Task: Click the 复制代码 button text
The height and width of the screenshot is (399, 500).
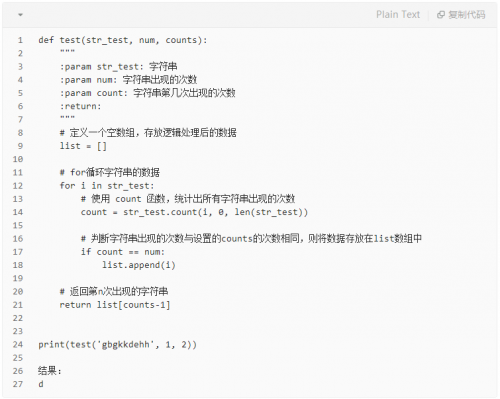Action: coord(467,15)
